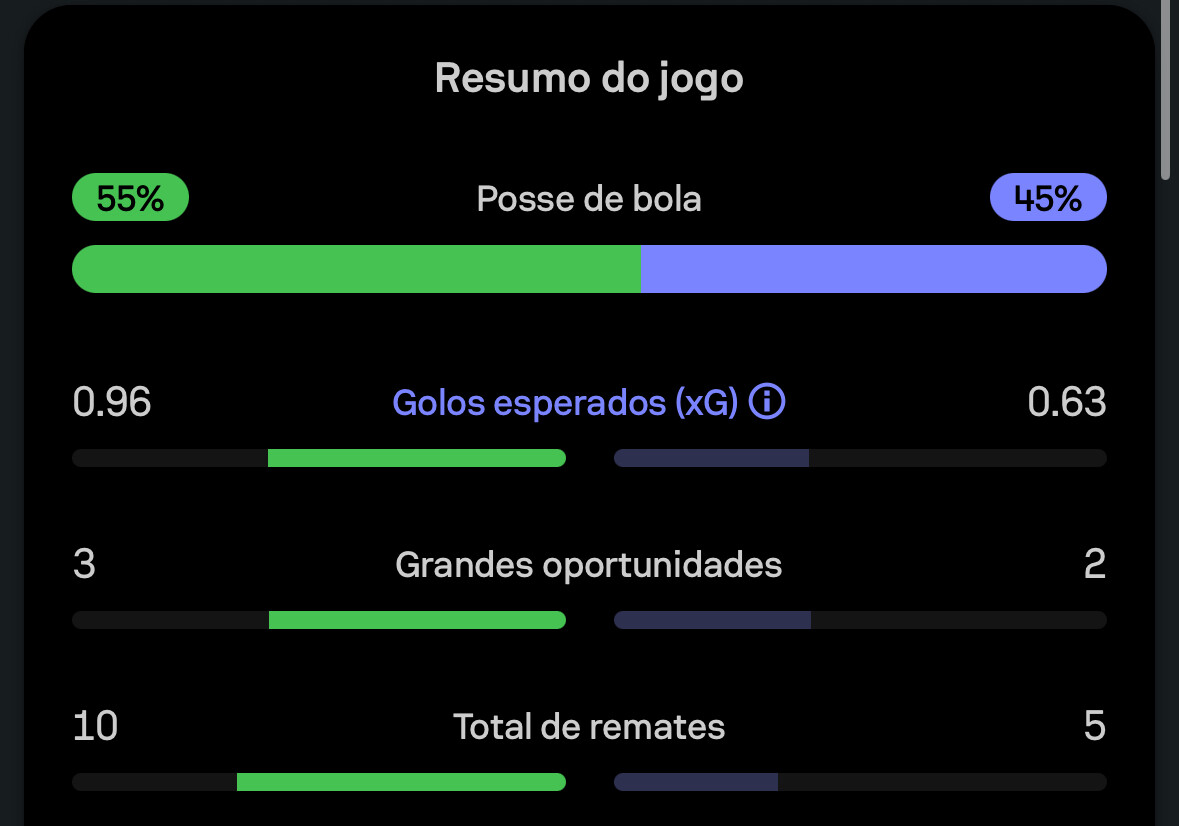This screenshot has height=826, width=1179.
Task: Click the green 55% possession badge
Action: [x=130, y=198]
